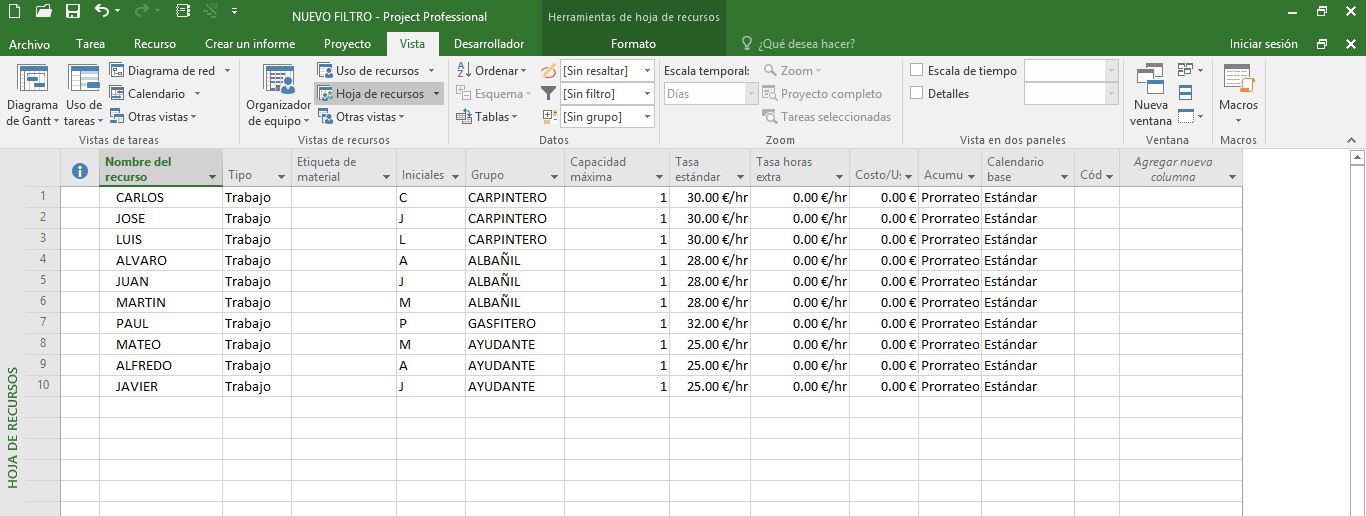Switch to the Recurso tab
This screenshot has height=516, width=1366.
pyautogui.click(x=155, y=44)
